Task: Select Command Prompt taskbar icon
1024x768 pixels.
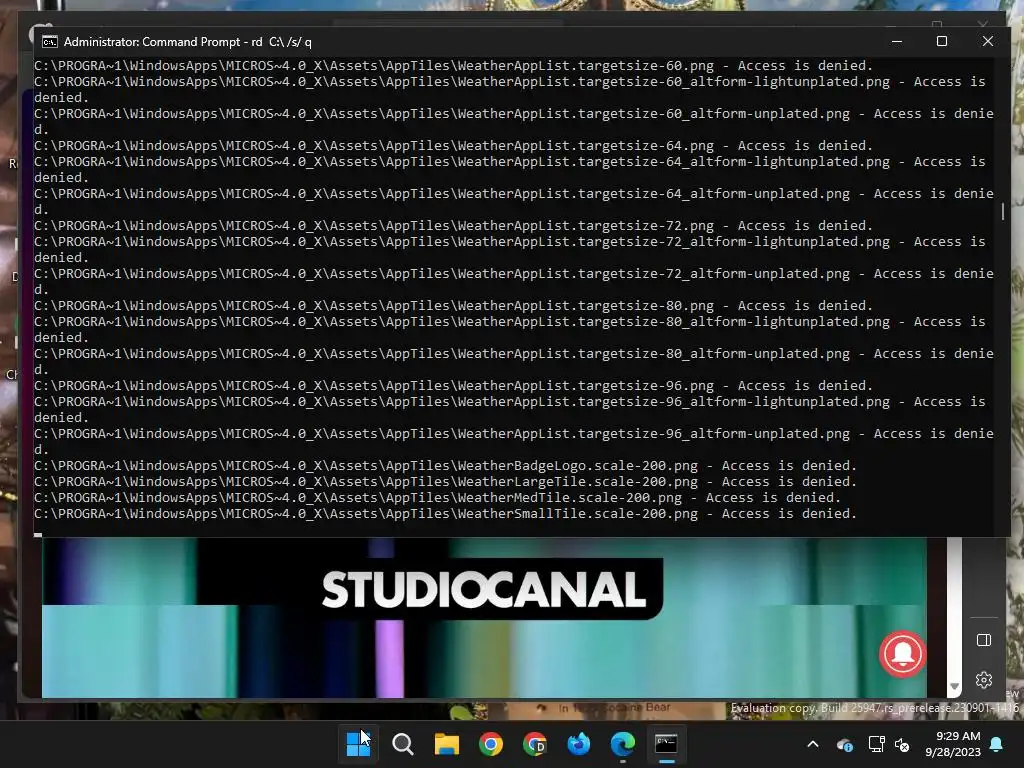Action: [x=666, y=743]
